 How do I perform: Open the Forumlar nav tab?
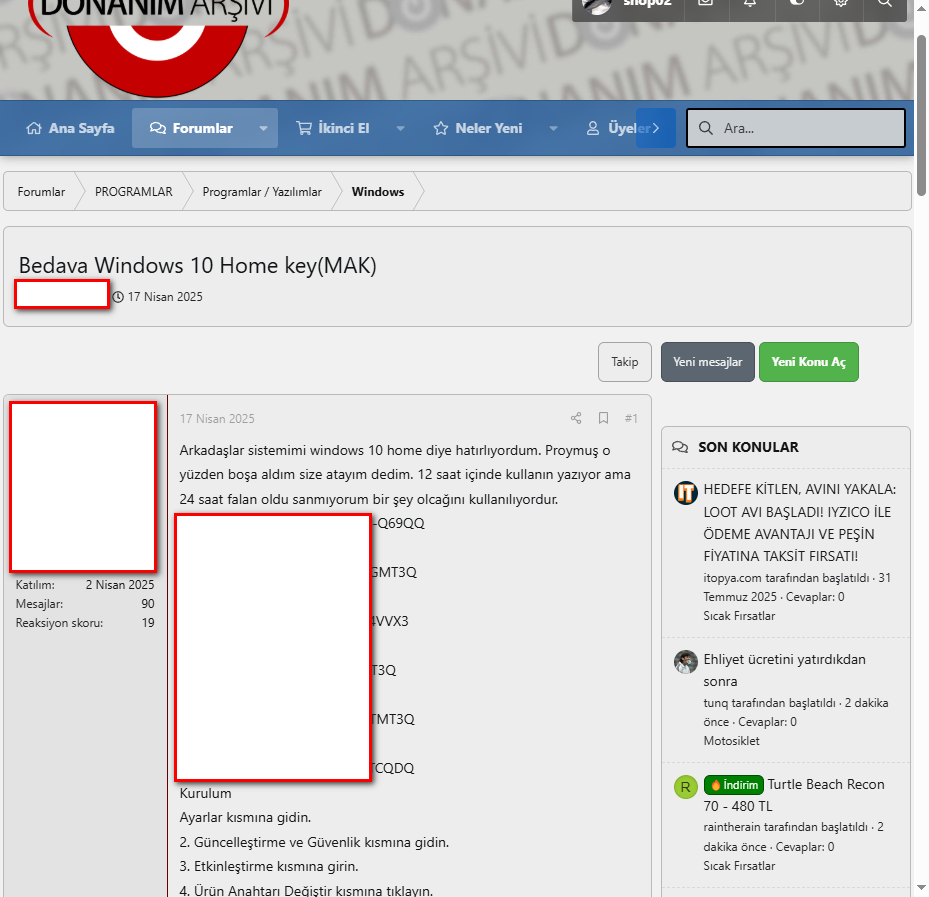click(x=191, y=128)
